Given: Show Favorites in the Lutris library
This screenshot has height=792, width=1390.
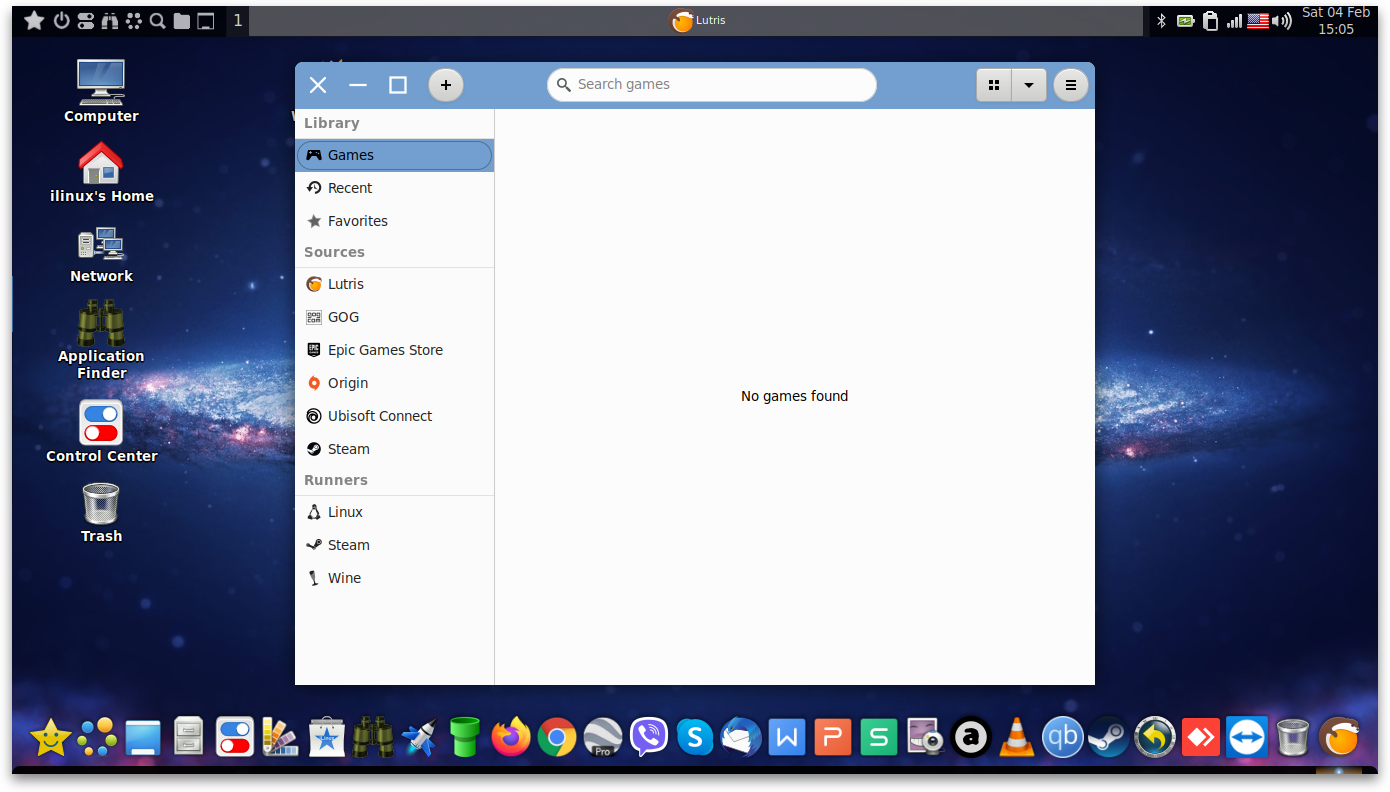Looking at the screenshot, I should [x=394, y=221].
